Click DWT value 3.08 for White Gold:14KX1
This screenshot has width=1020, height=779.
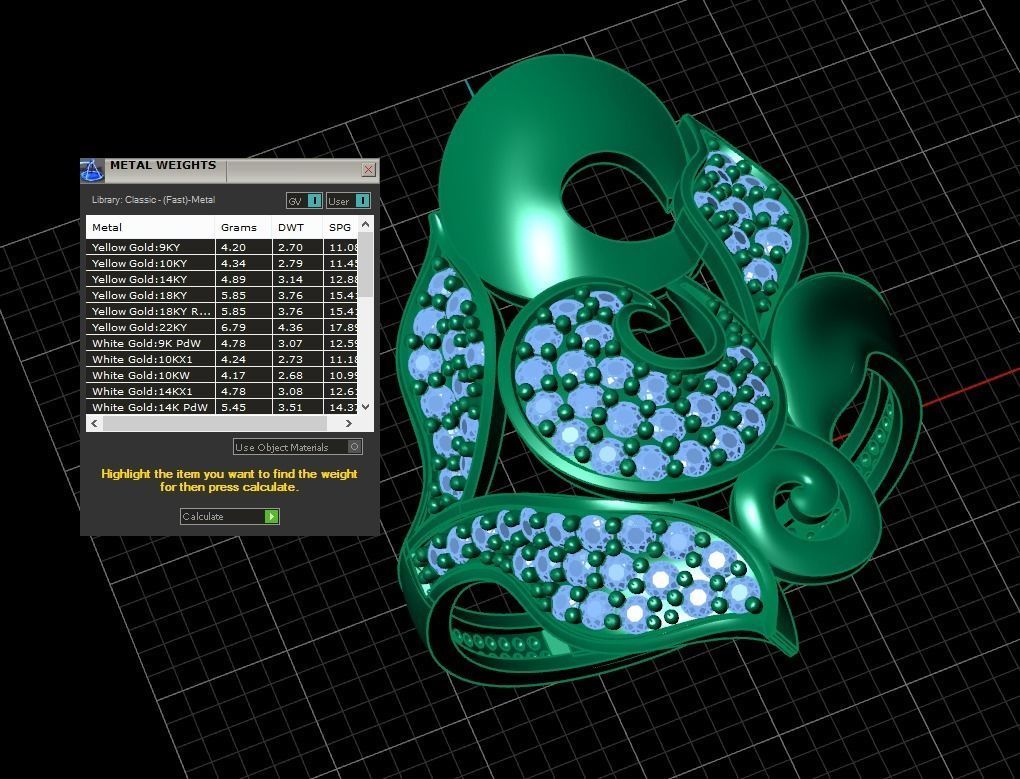tap(290, 391)
